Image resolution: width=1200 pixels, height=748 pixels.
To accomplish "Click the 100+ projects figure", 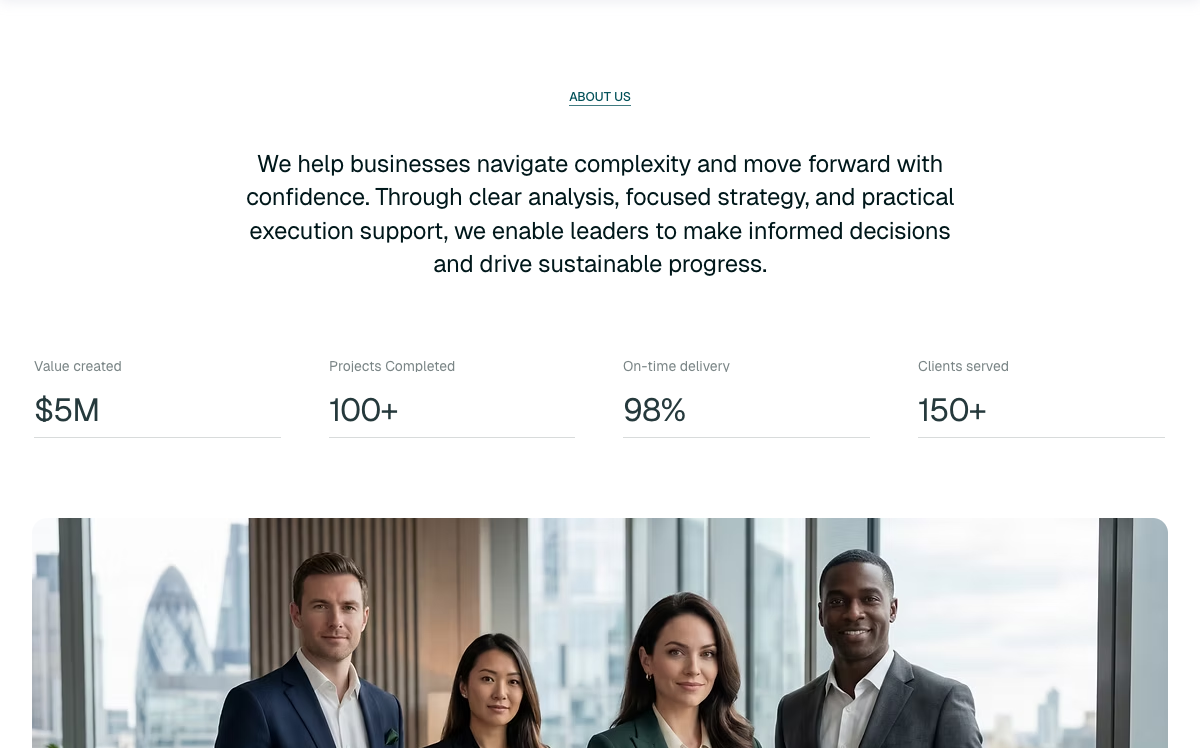I will 364,410.
